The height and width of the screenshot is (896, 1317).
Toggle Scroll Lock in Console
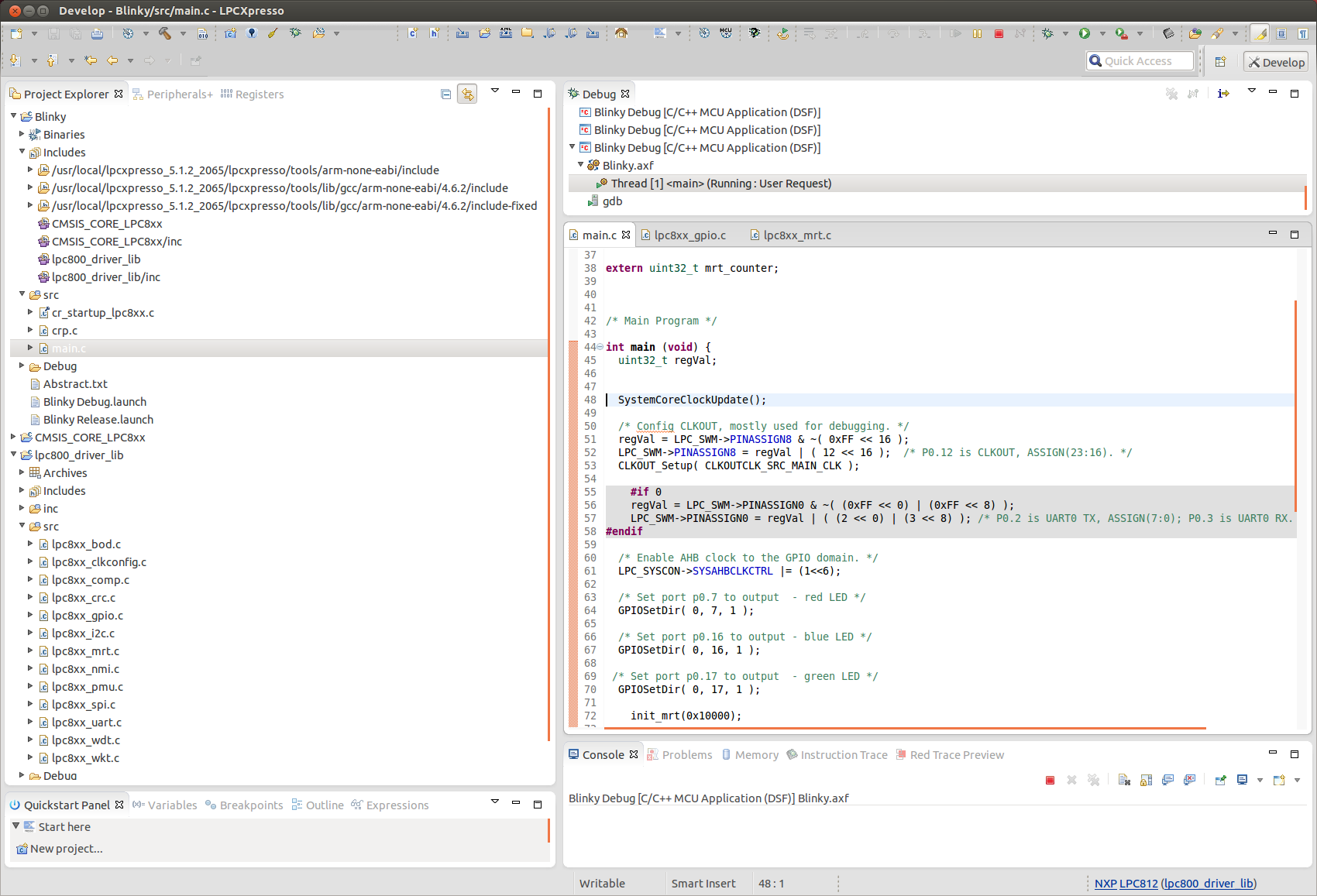[1146, 780]
